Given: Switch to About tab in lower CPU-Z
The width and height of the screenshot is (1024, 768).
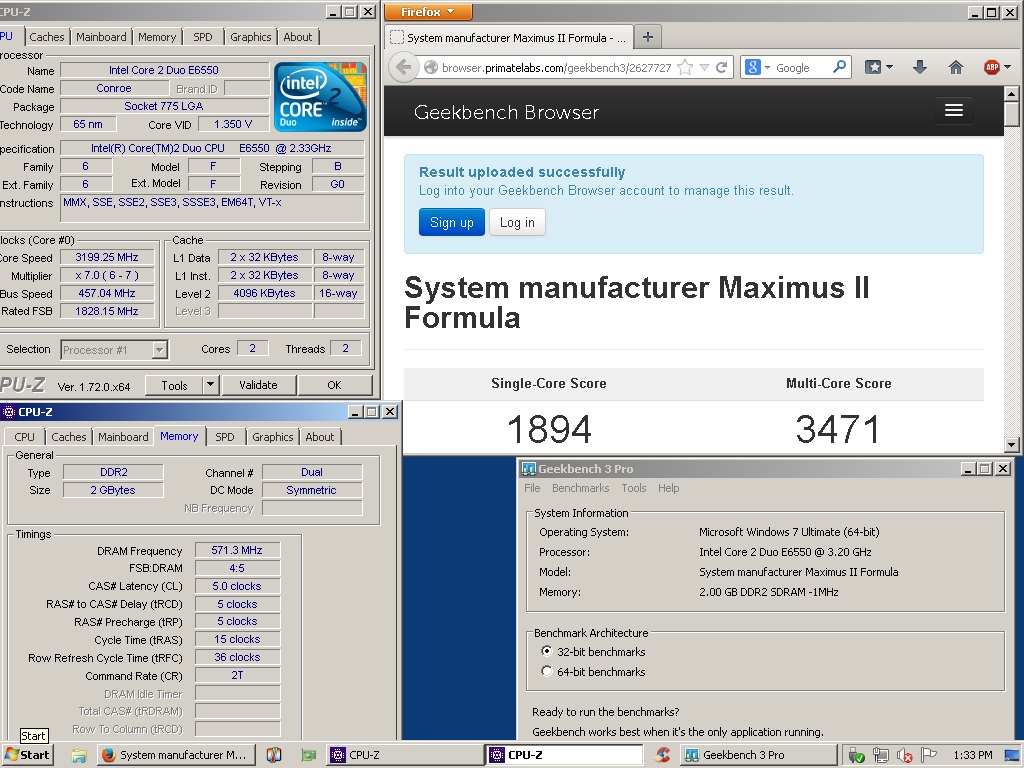Looking at the screenshot, I should click(x=319, y=437).
